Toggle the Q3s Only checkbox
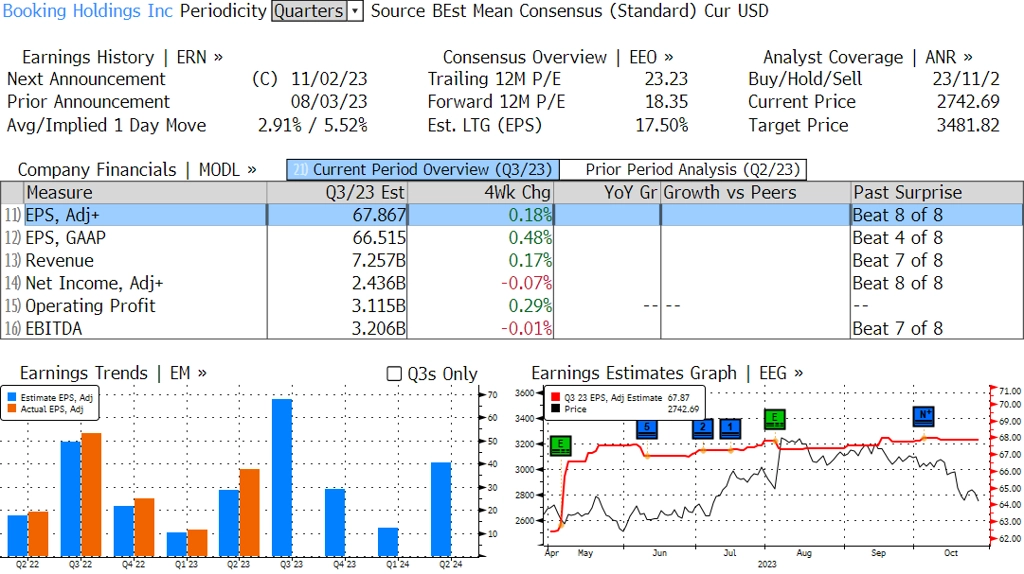This screenshot has height=574, width=1024. [x=394, y=374]
